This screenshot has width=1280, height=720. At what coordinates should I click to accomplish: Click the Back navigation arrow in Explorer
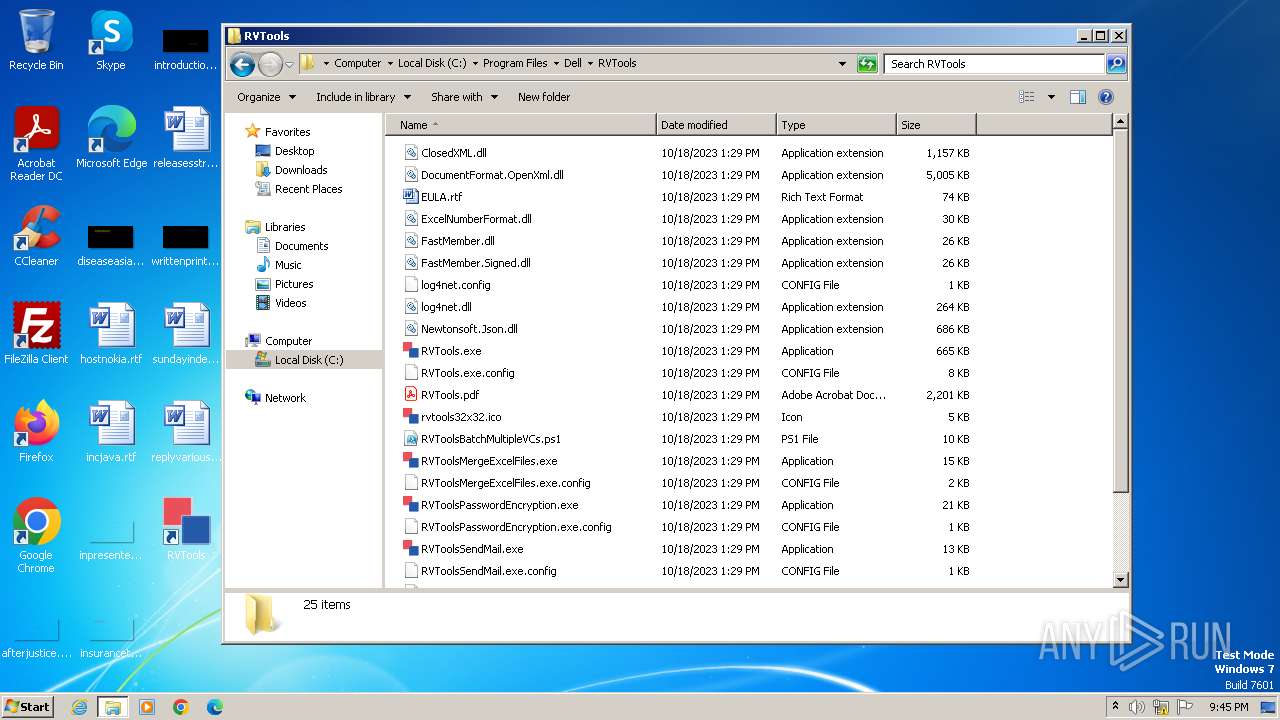click(x=242, y=64)
